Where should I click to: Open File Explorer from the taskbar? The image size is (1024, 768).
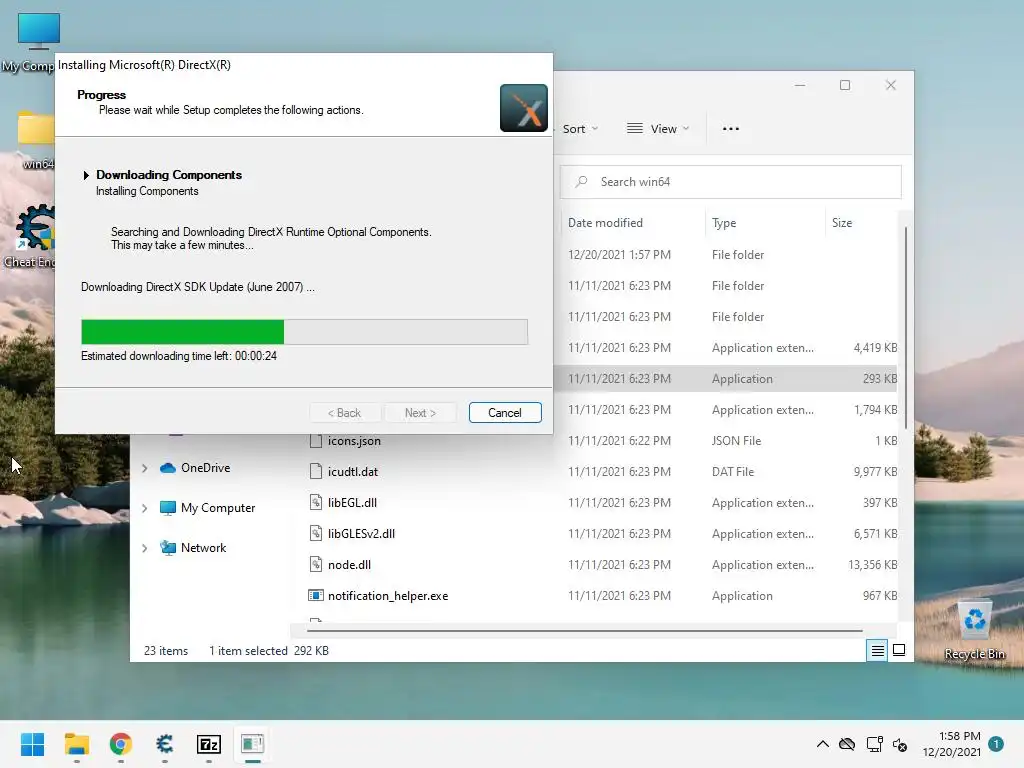coord(76,744)
